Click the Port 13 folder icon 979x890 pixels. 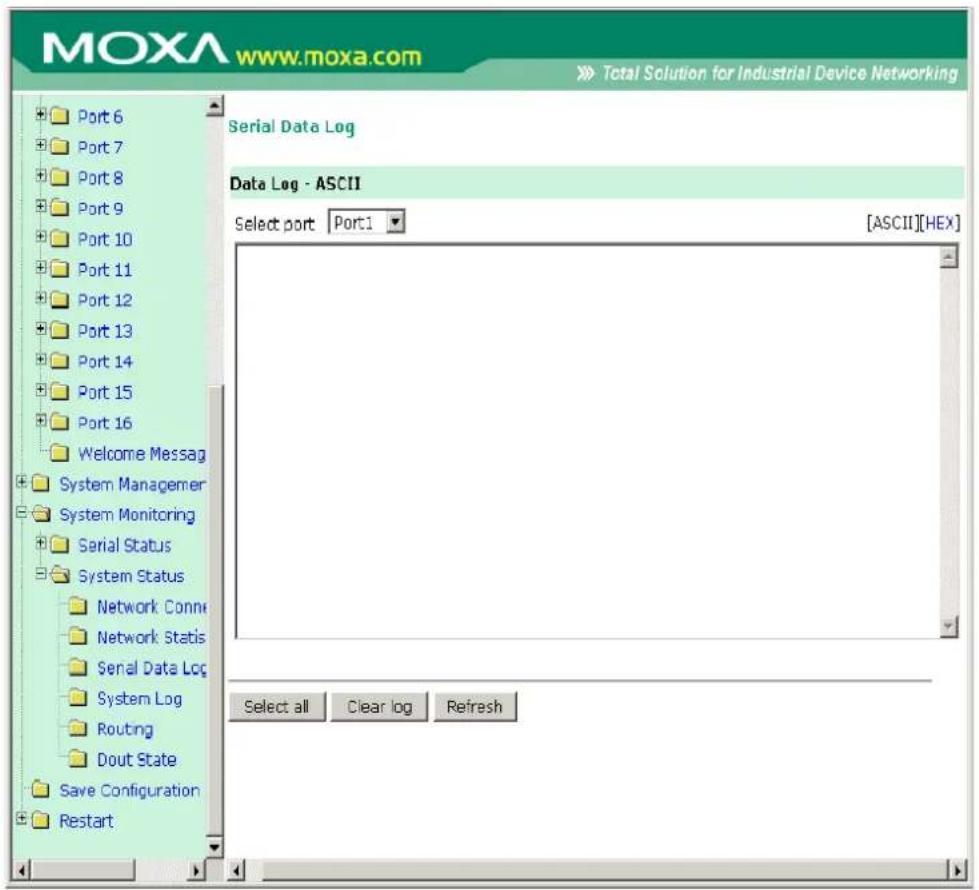(x=59, y=330)
